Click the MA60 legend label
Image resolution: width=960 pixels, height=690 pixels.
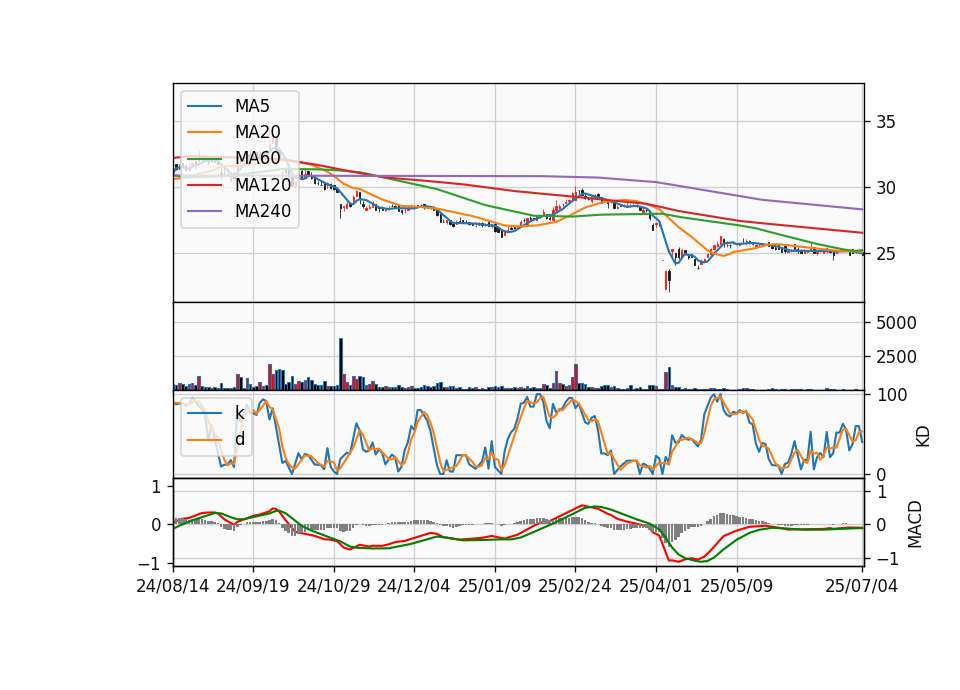click(257, 158)
